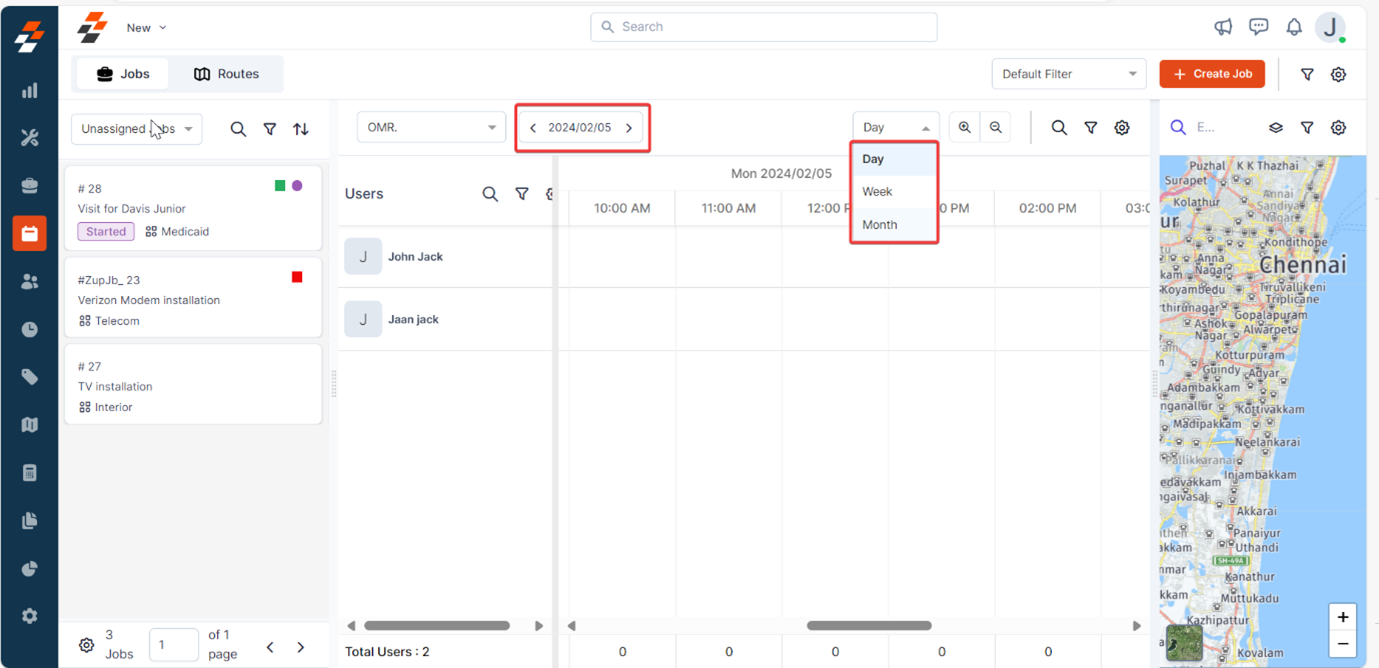The height and width of the screenshot is (668, 1379).
Task: Open job card Verizon Modem installation
Action: click(194, 298)
